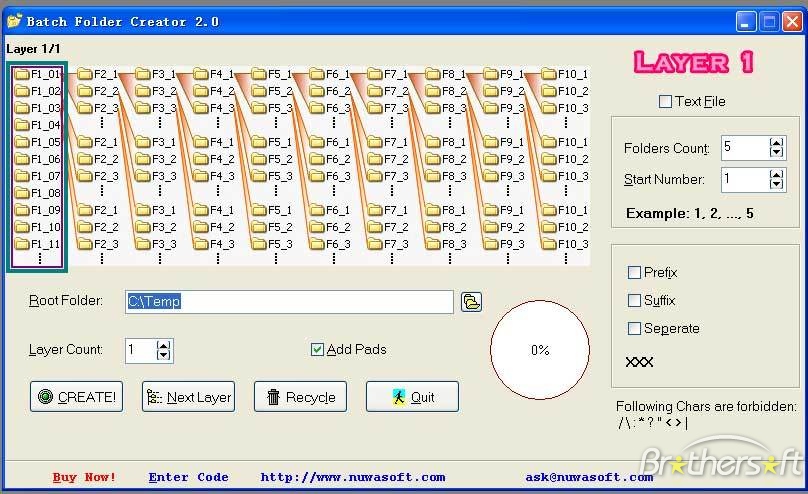
Task: Click the Start Number value field
Action: click(x=746, y=179)
